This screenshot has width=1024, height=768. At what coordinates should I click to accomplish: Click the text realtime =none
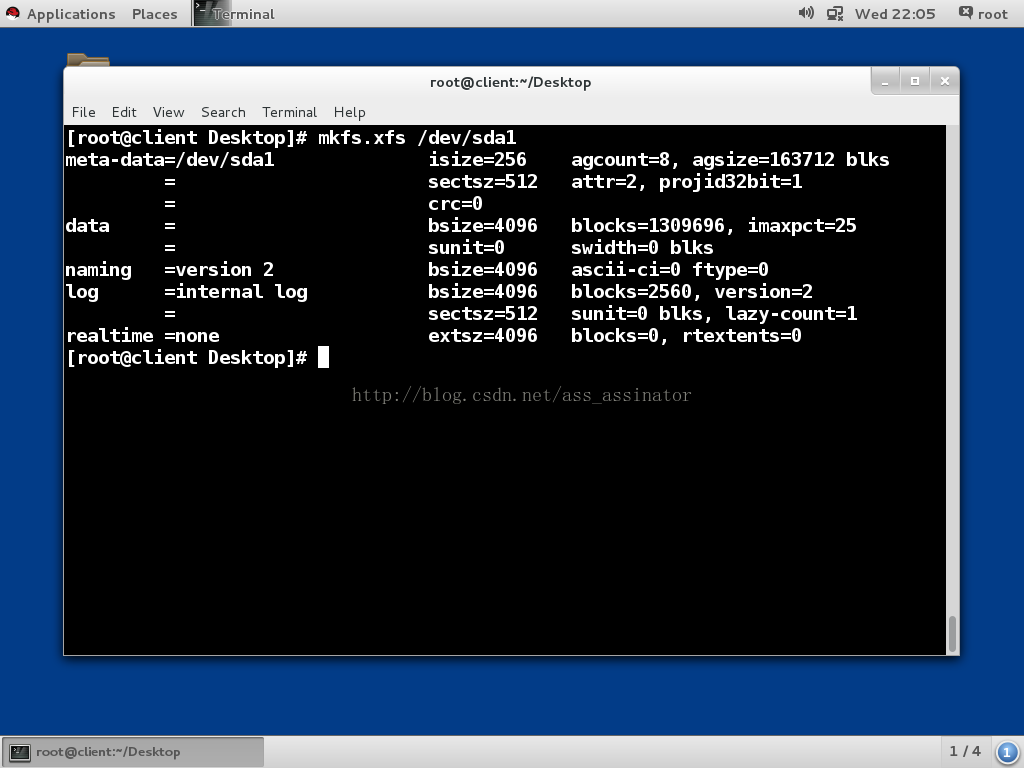pyautogui.click(x=142, y=336)
